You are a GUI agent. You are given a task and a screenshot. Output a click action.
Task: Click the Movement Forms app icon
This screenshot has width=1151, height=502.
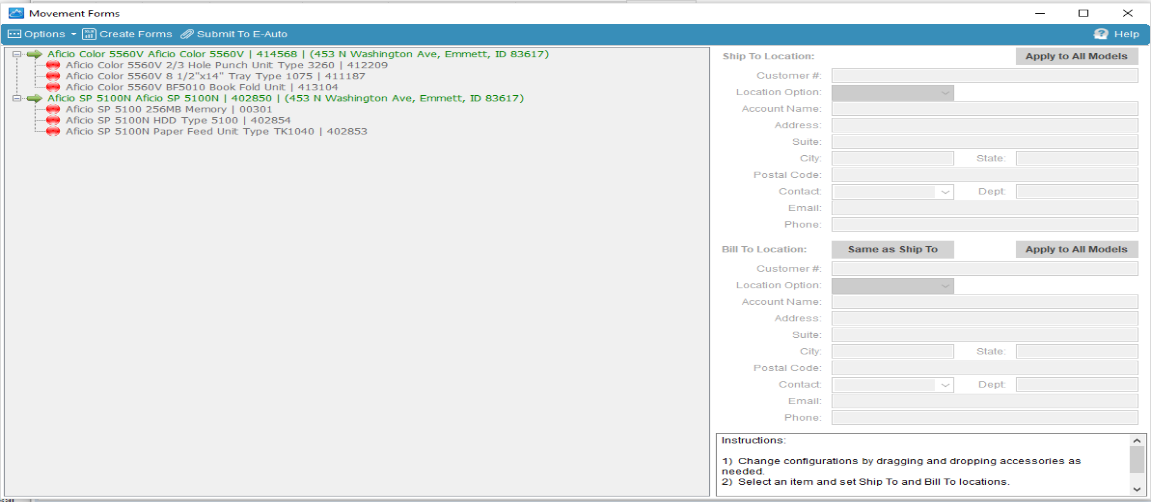tap(15, 12)
